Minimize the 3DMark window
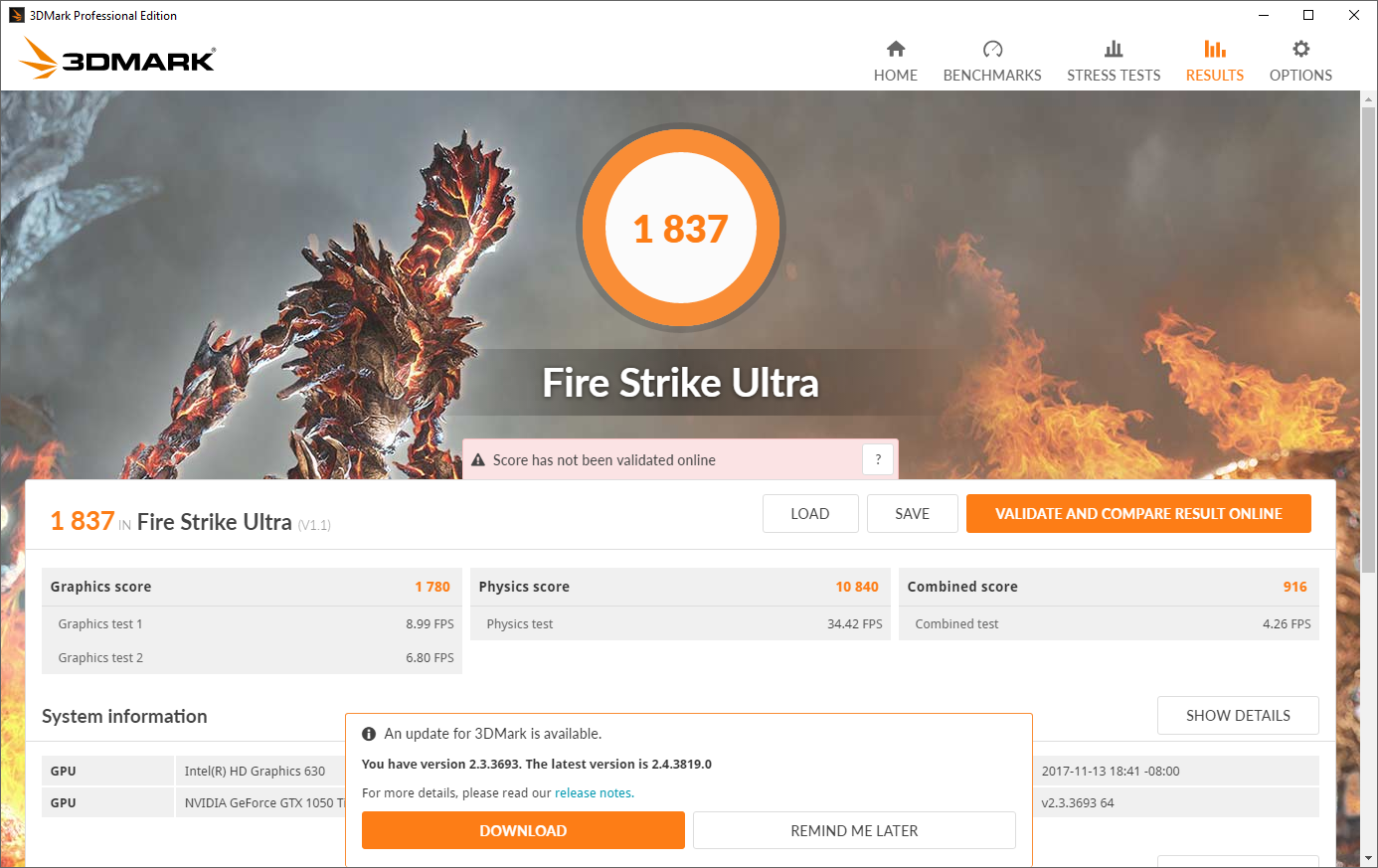Image resolution: width=1378 pixels, height=868 pixels. (x=1264, y=15)
